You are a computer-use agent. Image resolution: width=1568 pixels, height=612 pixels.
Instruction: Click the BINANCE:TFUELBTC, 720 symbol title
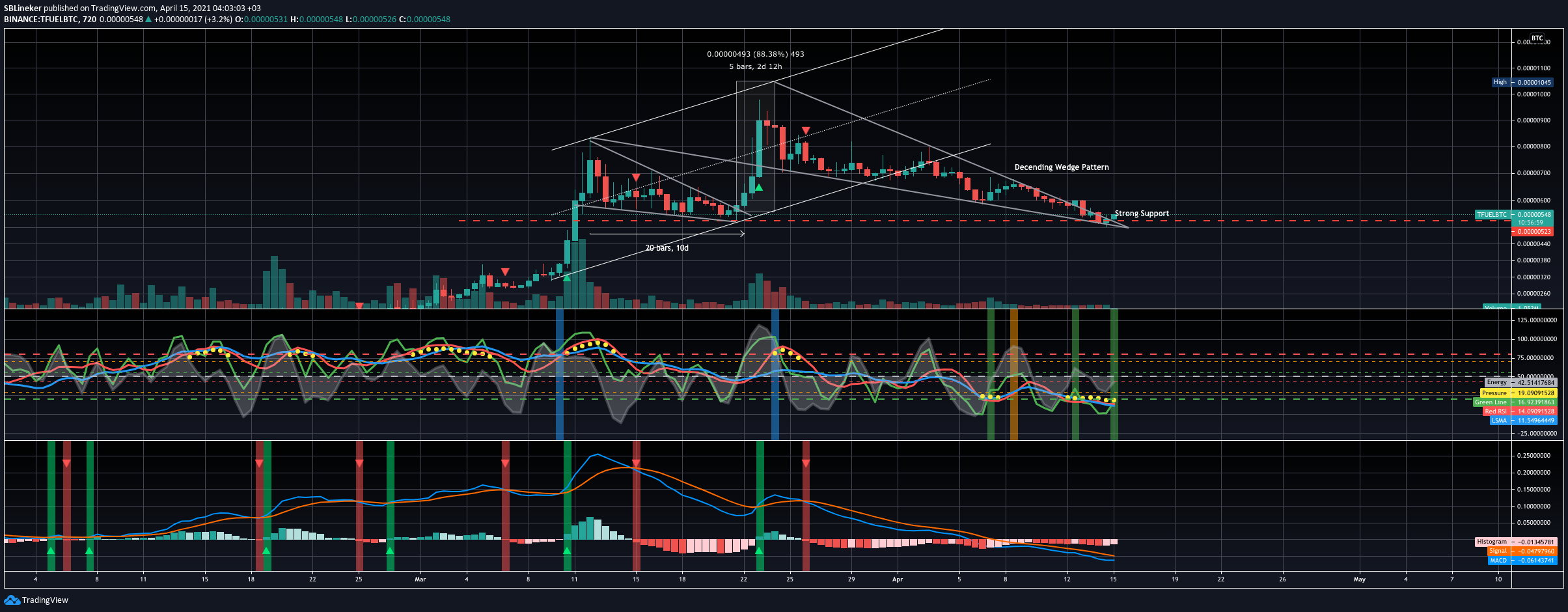click(50, 20)
